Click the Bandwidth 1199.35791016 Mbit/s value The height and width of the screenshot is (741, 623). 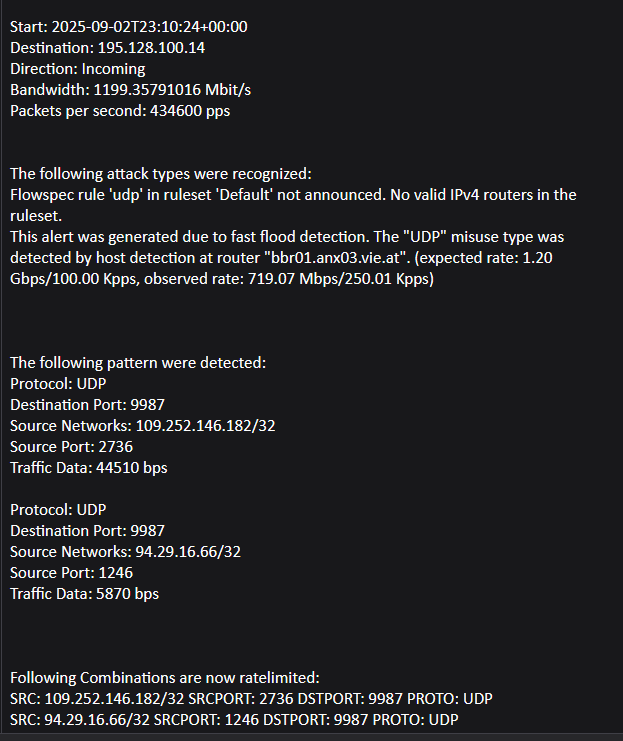[172, 90]
